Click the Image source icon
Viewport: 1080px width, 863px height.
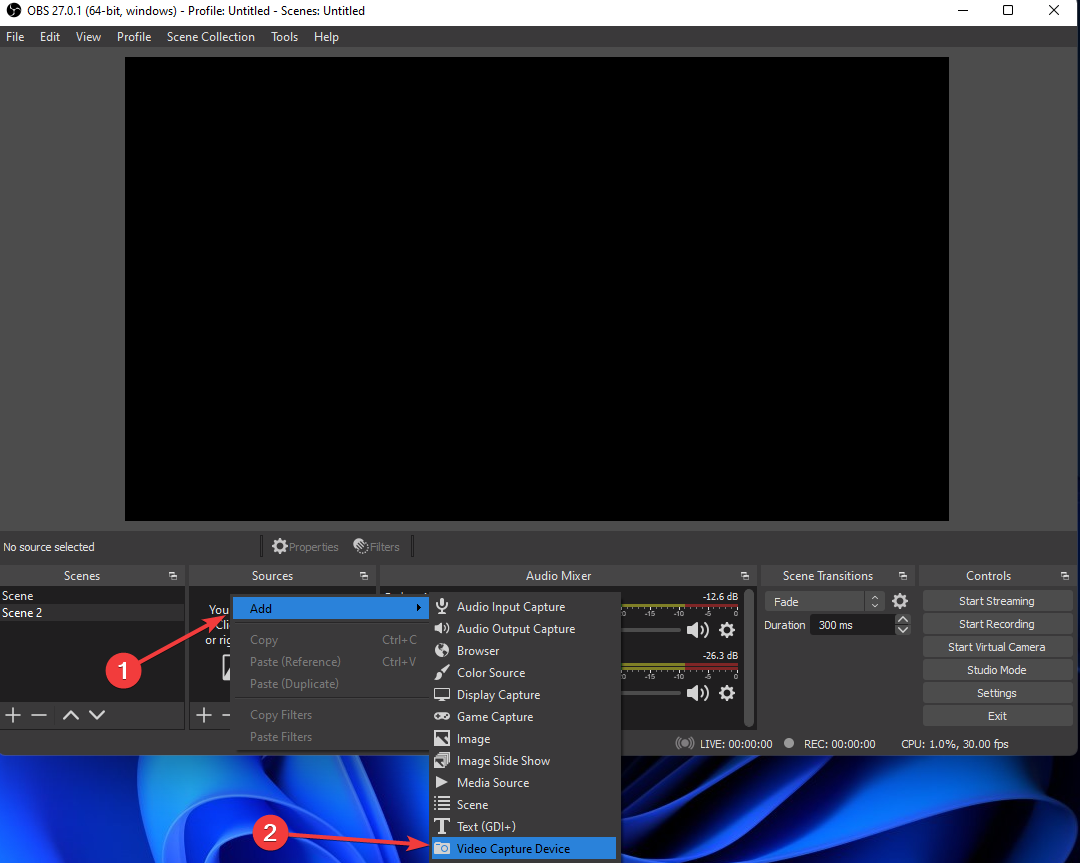pyautogui.click(x=442, y=738)
